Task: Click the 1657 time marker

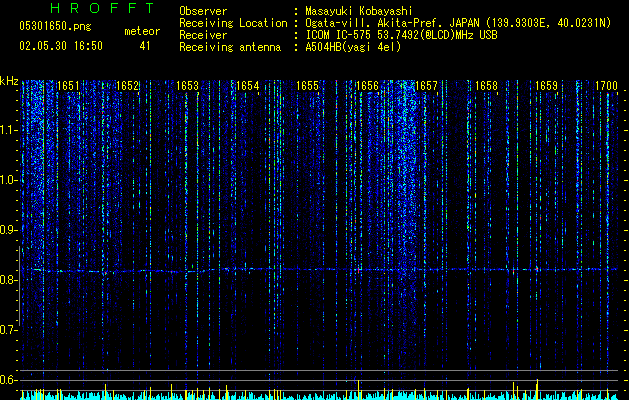Action: pos(426,86)
